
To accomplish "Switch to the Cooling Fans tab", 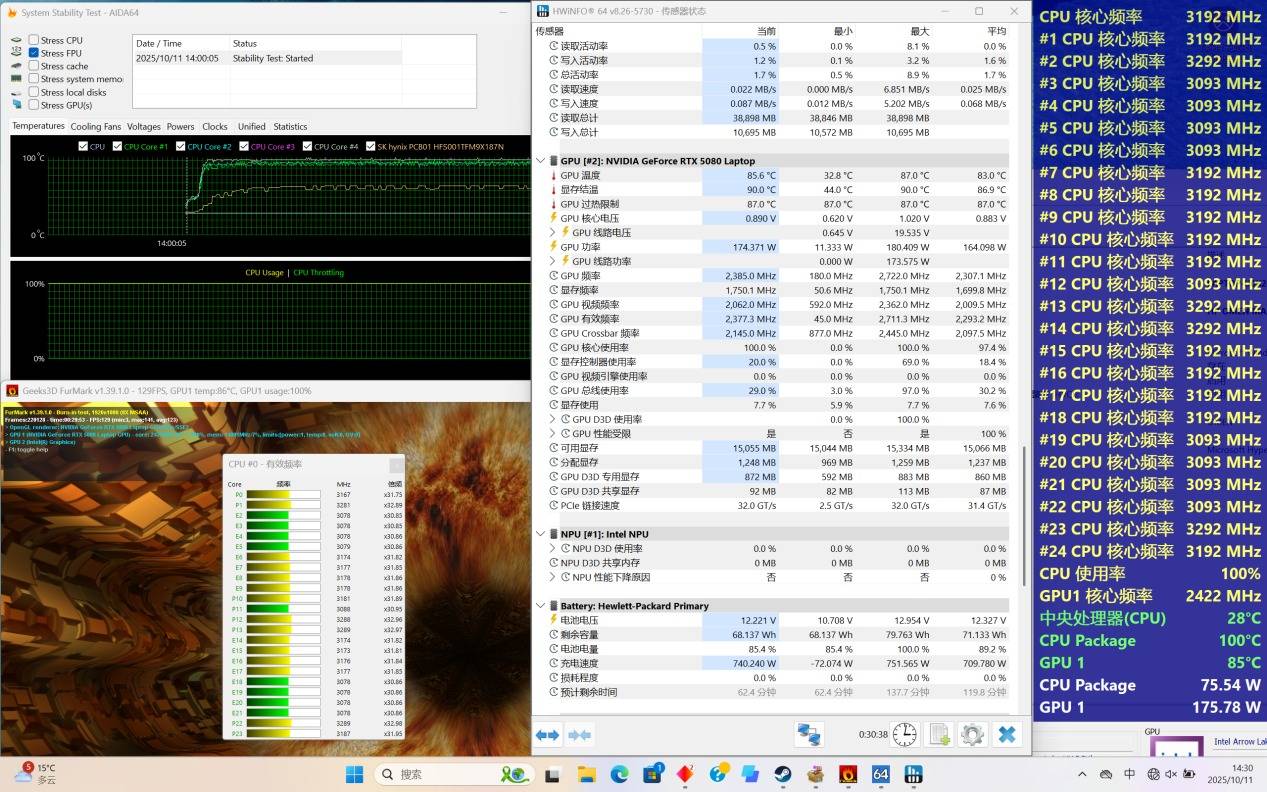I will [95, 127].
